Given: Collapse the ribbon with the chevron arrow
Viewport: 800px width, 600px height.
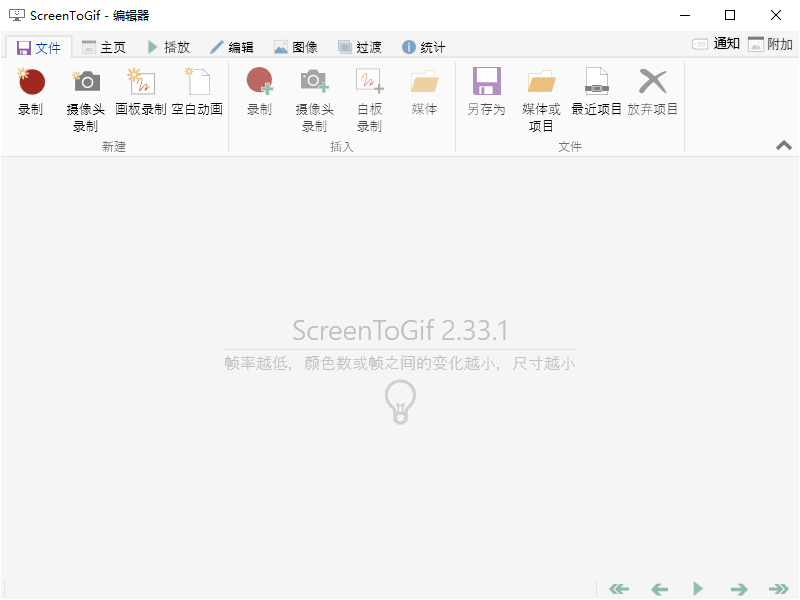Looking at the screenshot, I should (784, 145).
